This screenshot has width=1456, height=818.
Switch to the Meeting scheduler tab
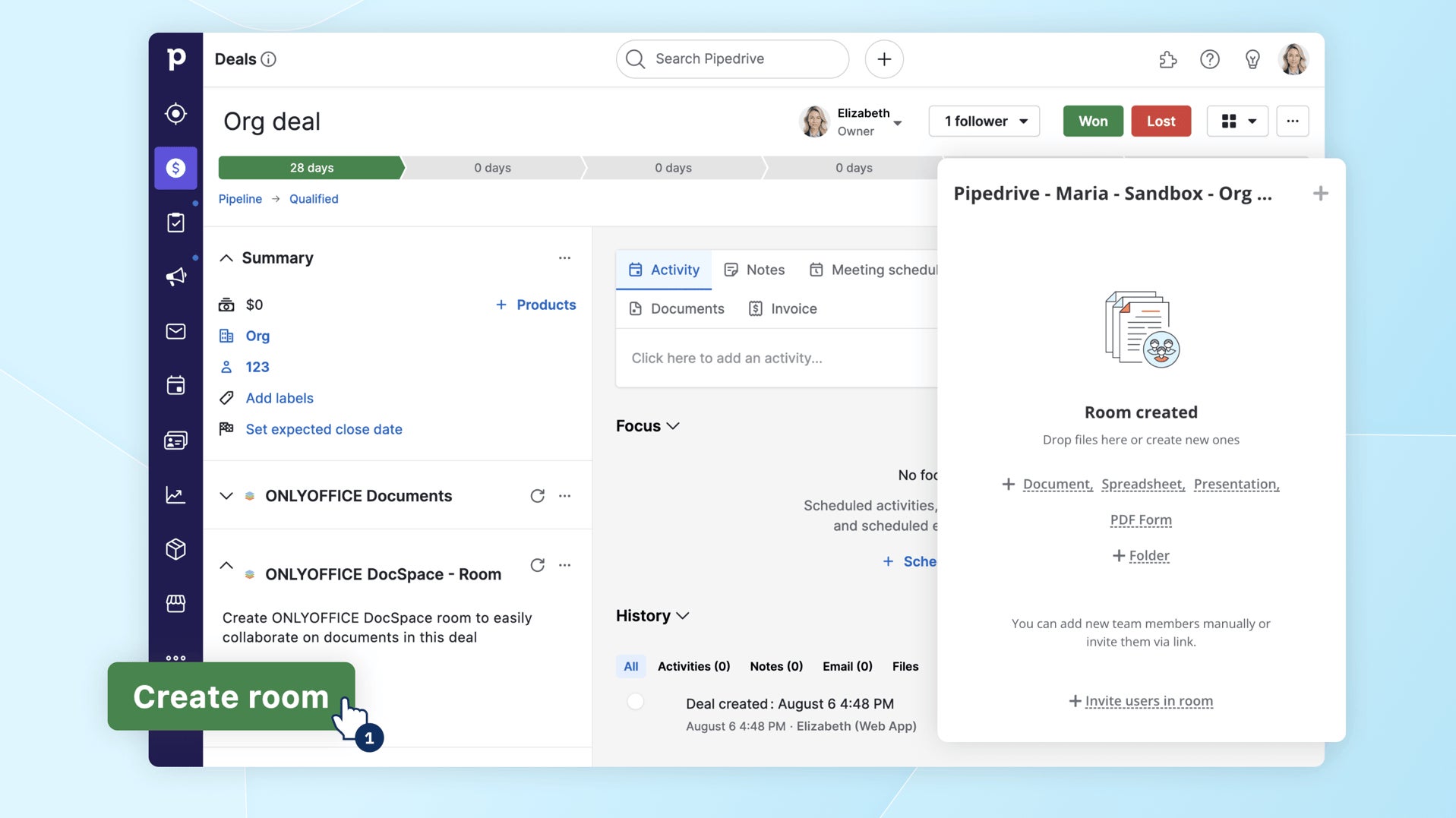pos(874,270)
